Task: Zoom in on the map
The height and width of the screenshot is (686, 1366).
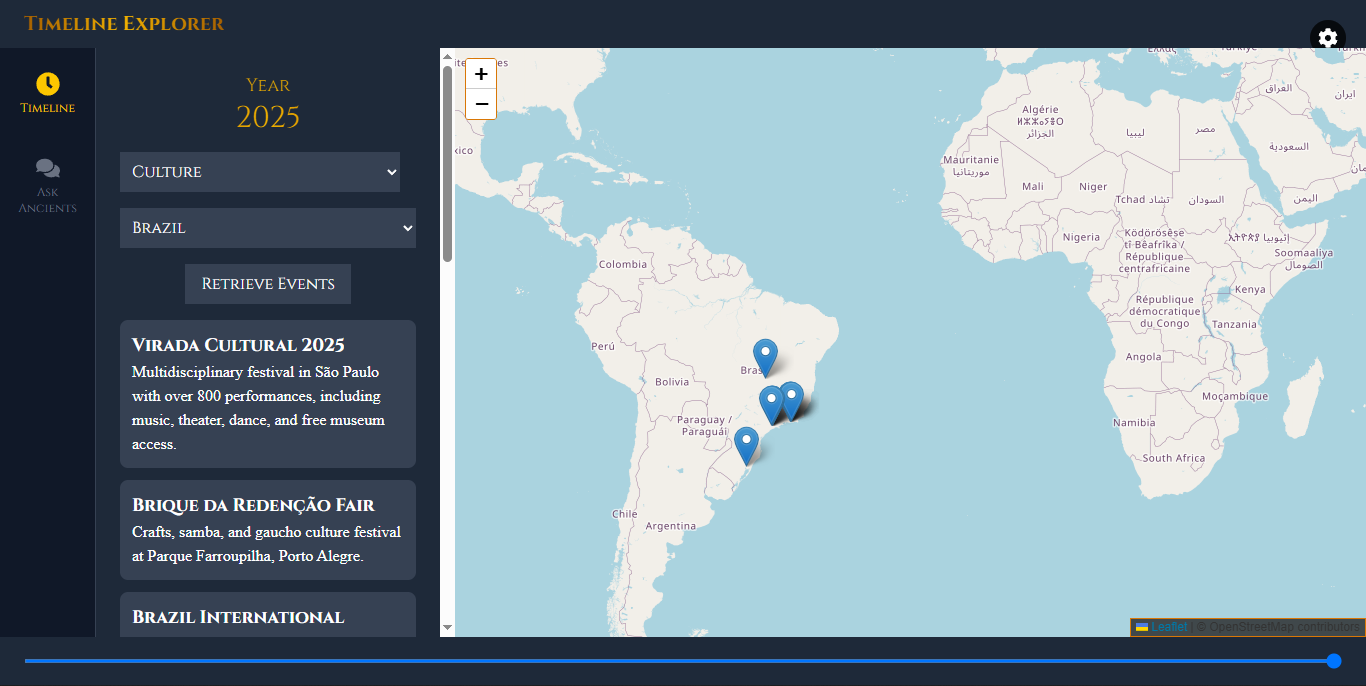Action: [x=481, y=74]
